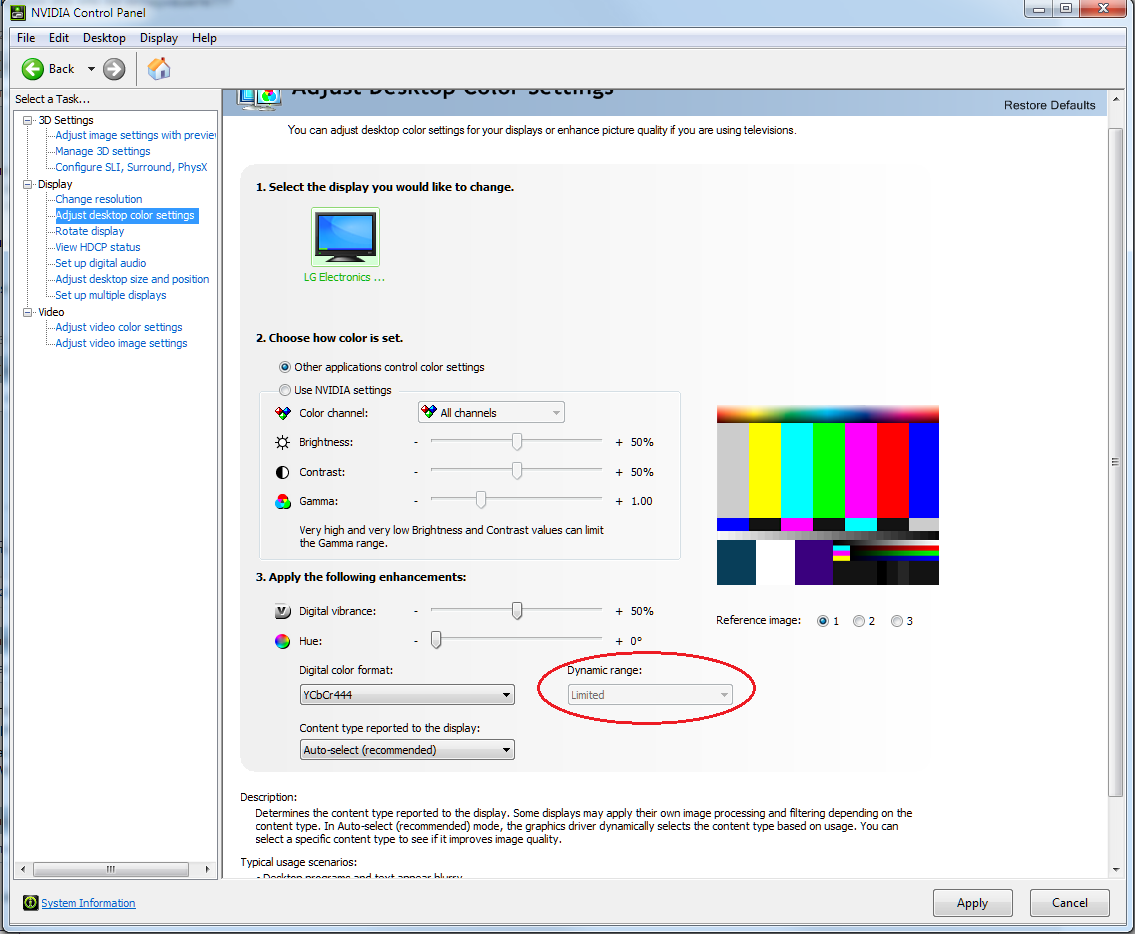Open the Dynamic range Limited dropdown
Screen dimensions: 1135x934
click(x=649, y=695)
